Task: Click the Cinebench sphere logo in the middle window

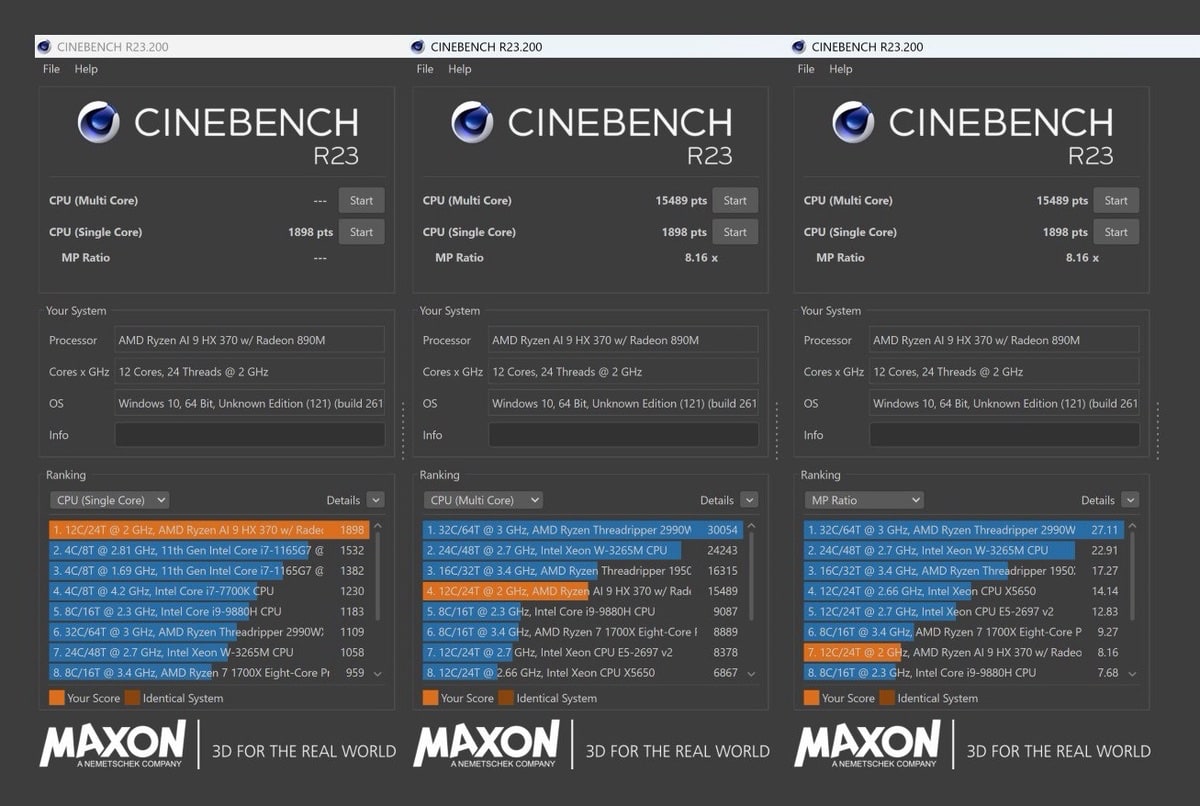Action: 472,122
